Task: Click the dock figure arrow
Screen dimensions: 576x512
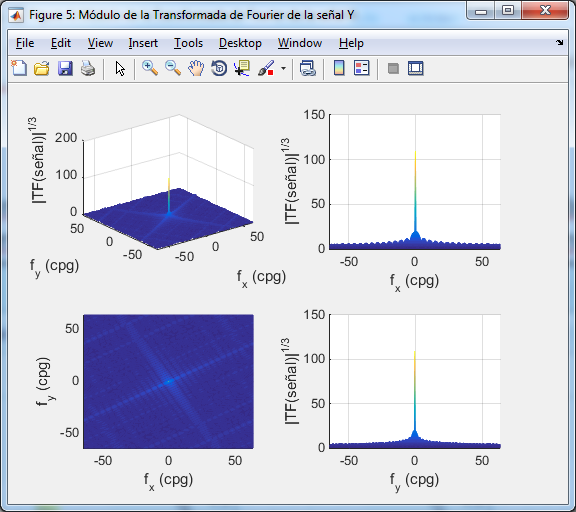Action: pyautogui.click(x=559, y=43)
